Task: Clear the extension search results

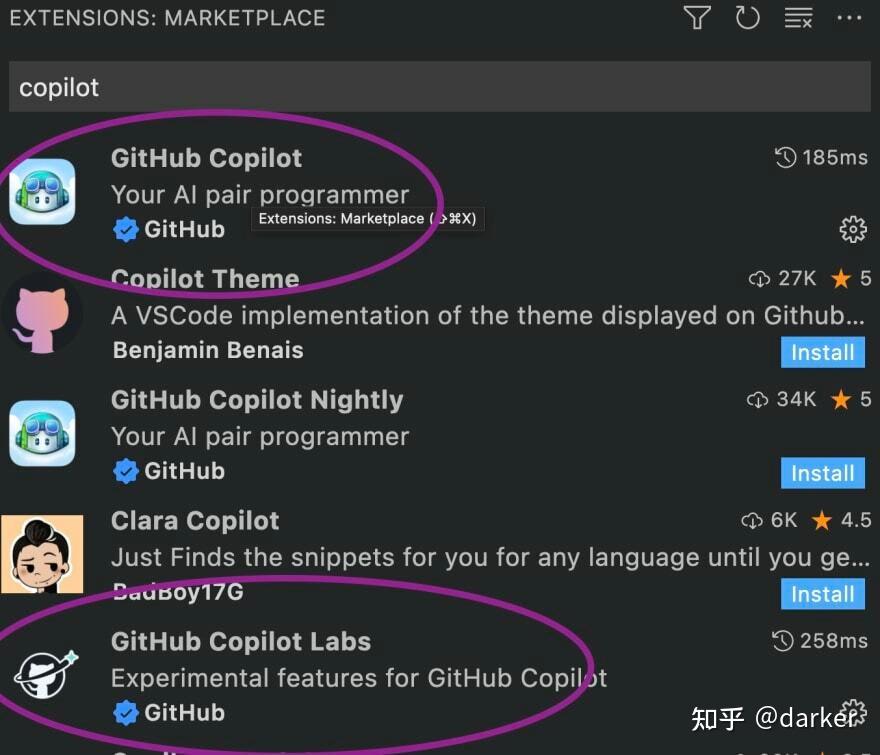Action: point(798,17)
